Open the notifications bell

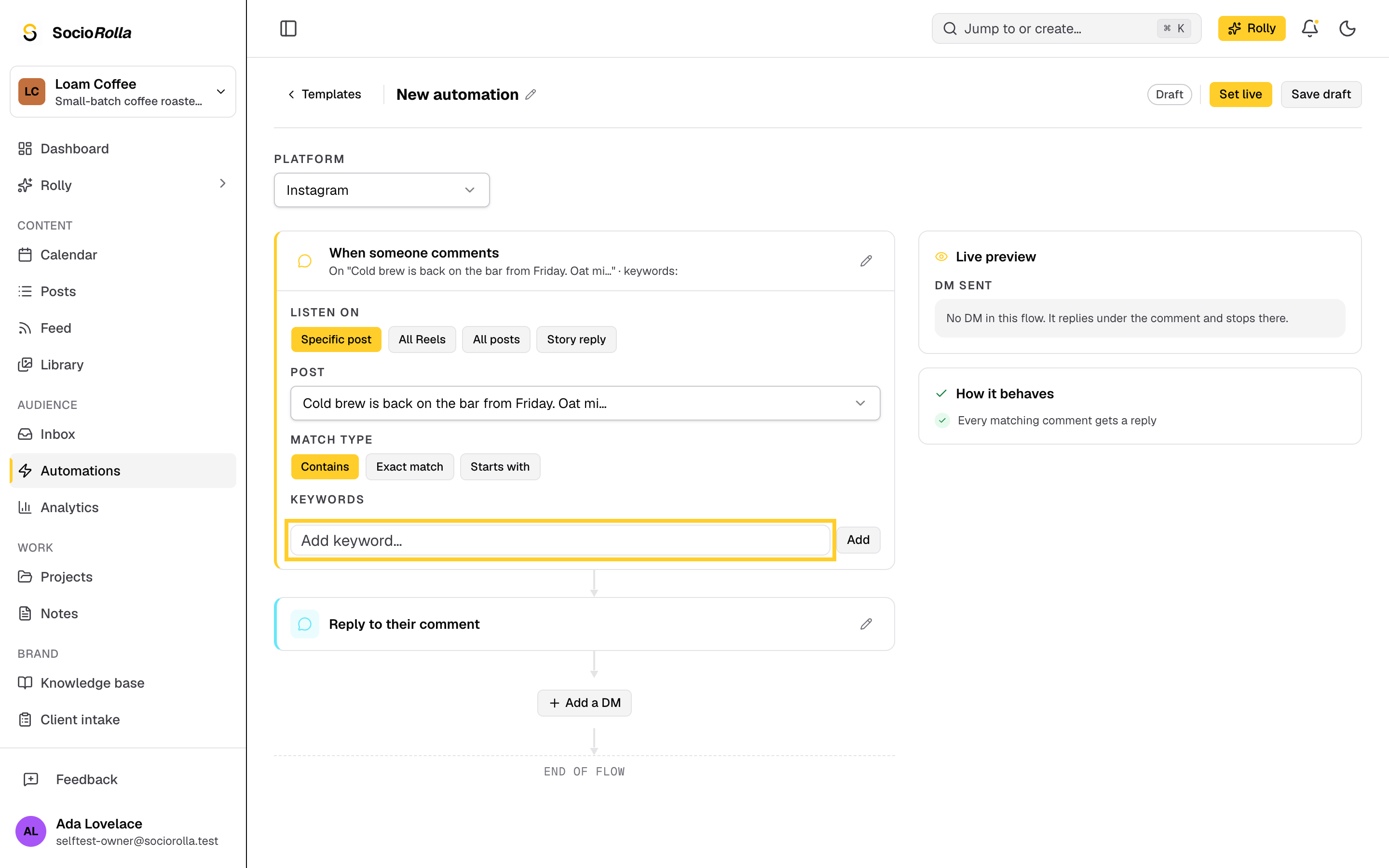(1309, 29)
